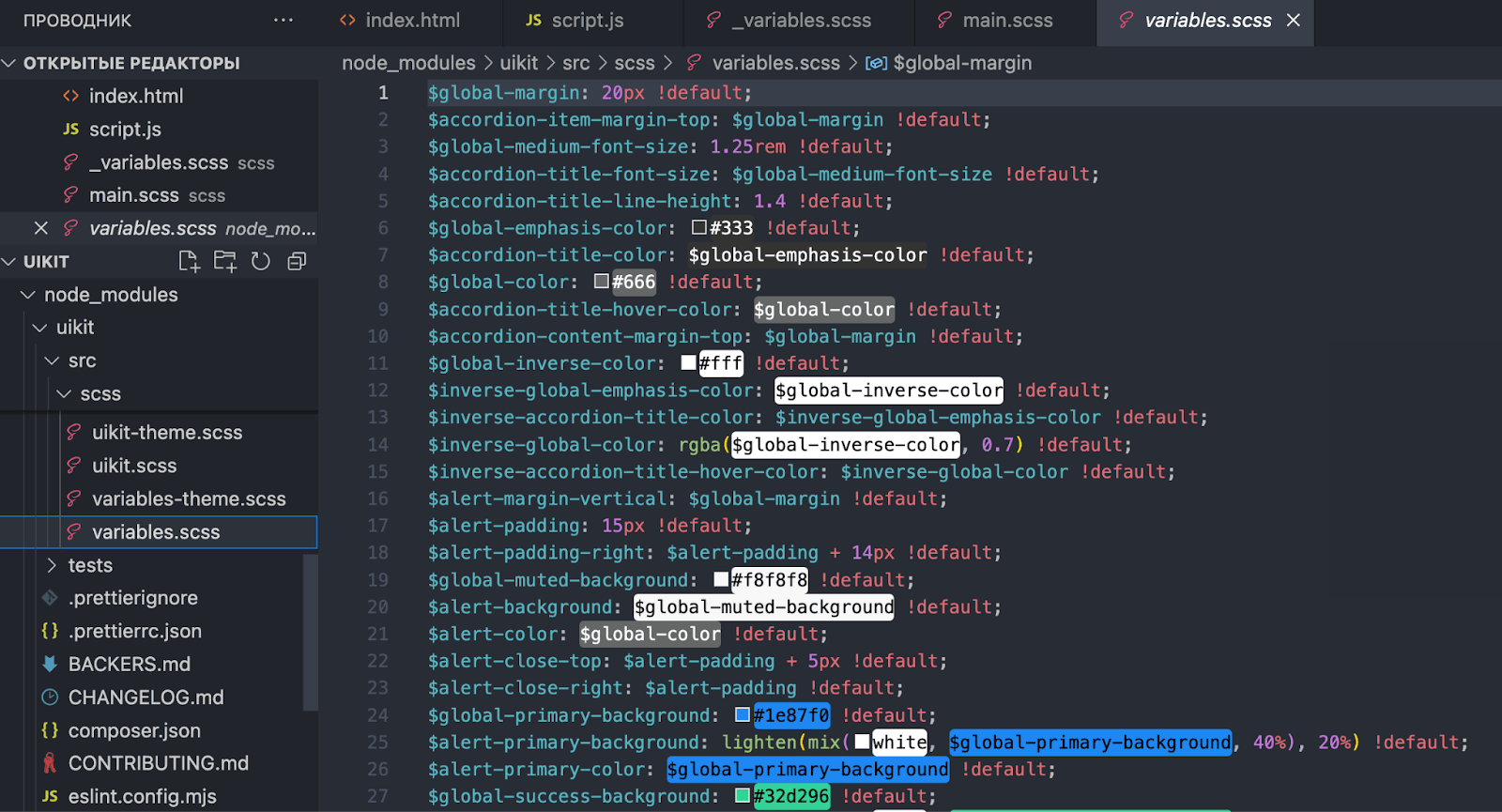Collapse the node_modules folder
Viewport: 1502px width, 812px height.
[x=28, y=295]
